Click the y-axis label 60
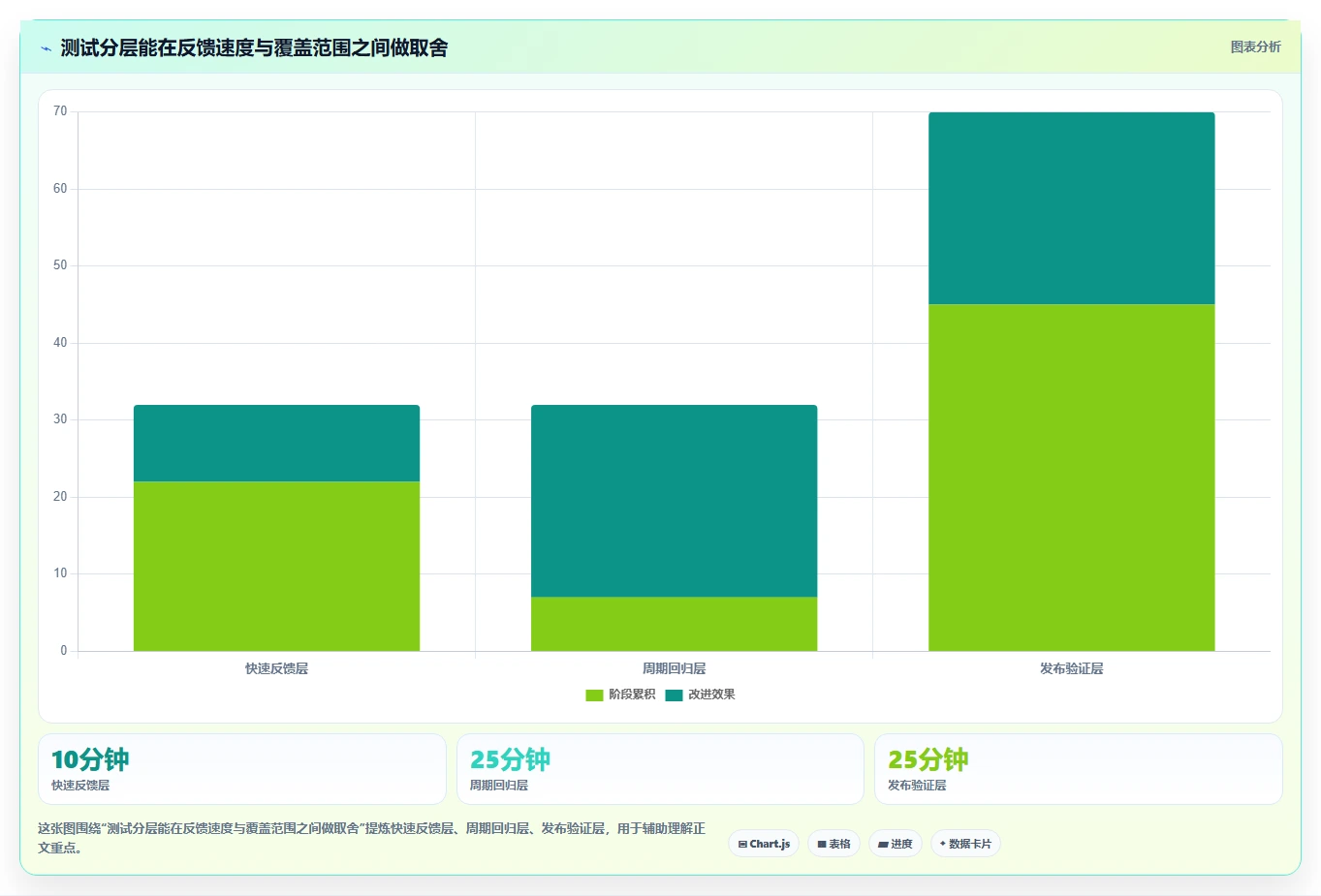The height and width of the screenshot is (896, 1321). coord(60,189)
